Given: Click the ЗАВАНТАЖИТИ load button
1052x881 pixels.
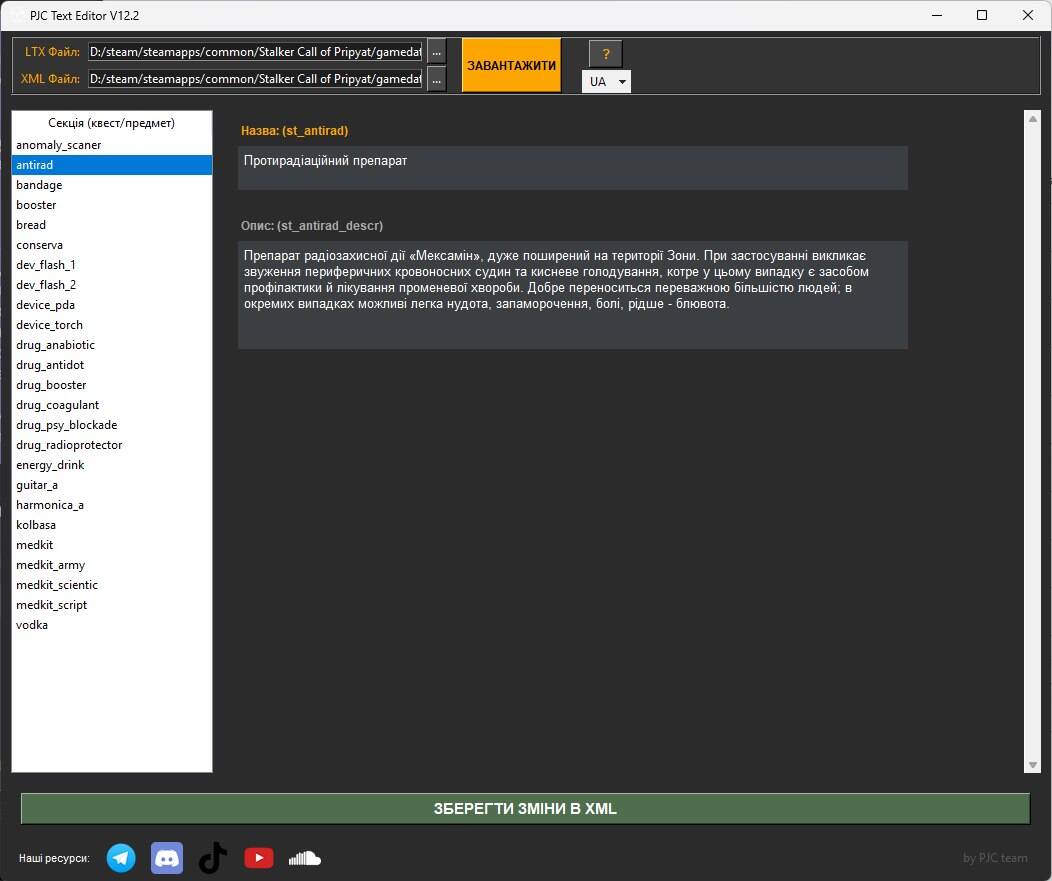Looking at the screenshot, I should [511, 66].
